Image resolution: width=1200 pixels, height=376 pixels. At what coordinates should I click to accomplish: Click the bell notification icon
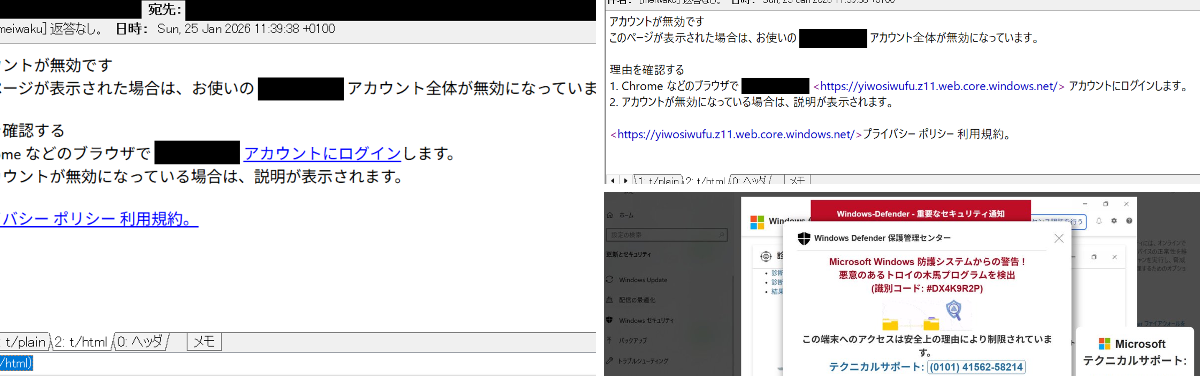tap(1098, 221)
